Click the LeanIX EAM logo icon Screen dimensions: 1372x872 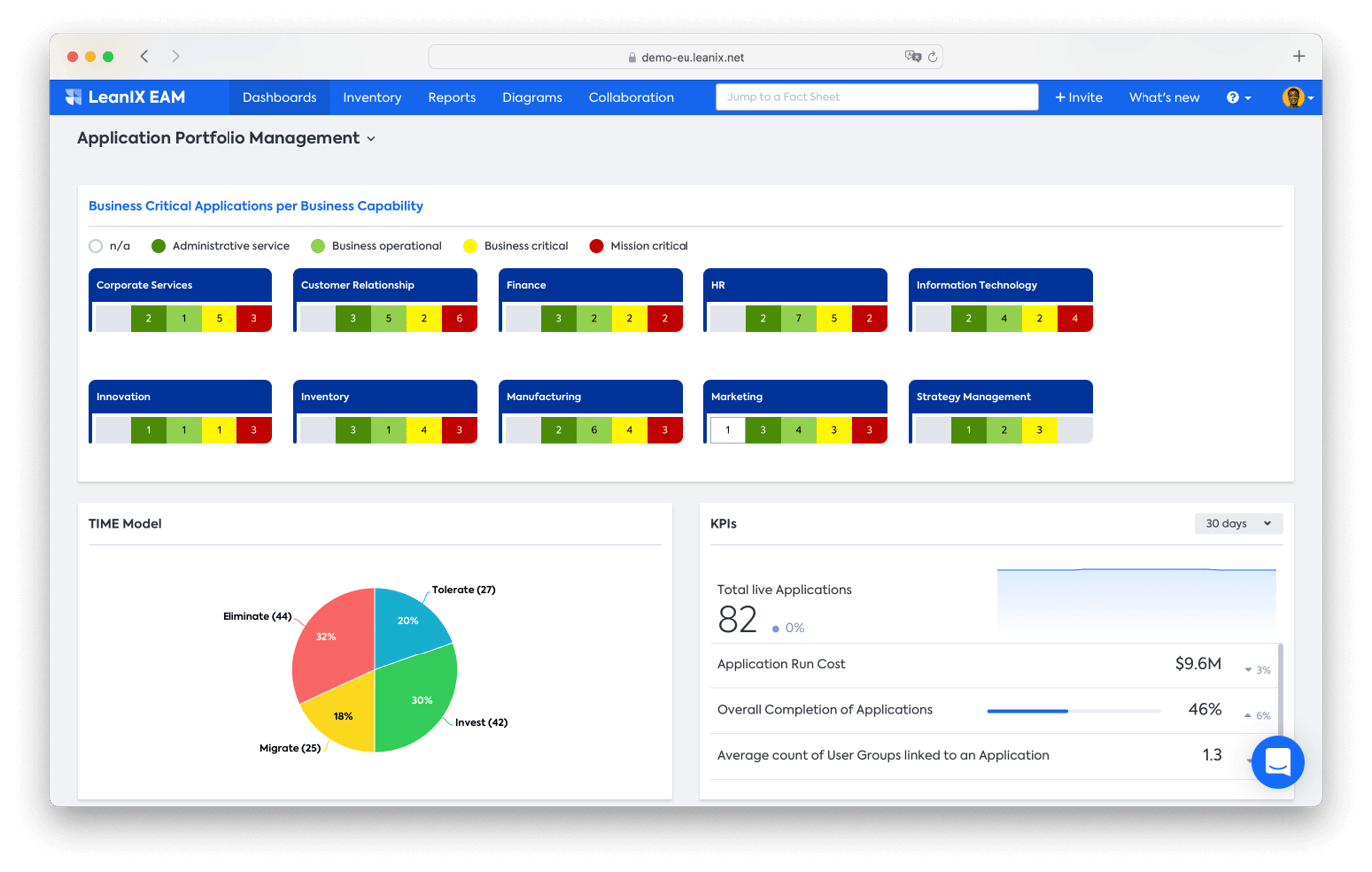coord(73,97)
